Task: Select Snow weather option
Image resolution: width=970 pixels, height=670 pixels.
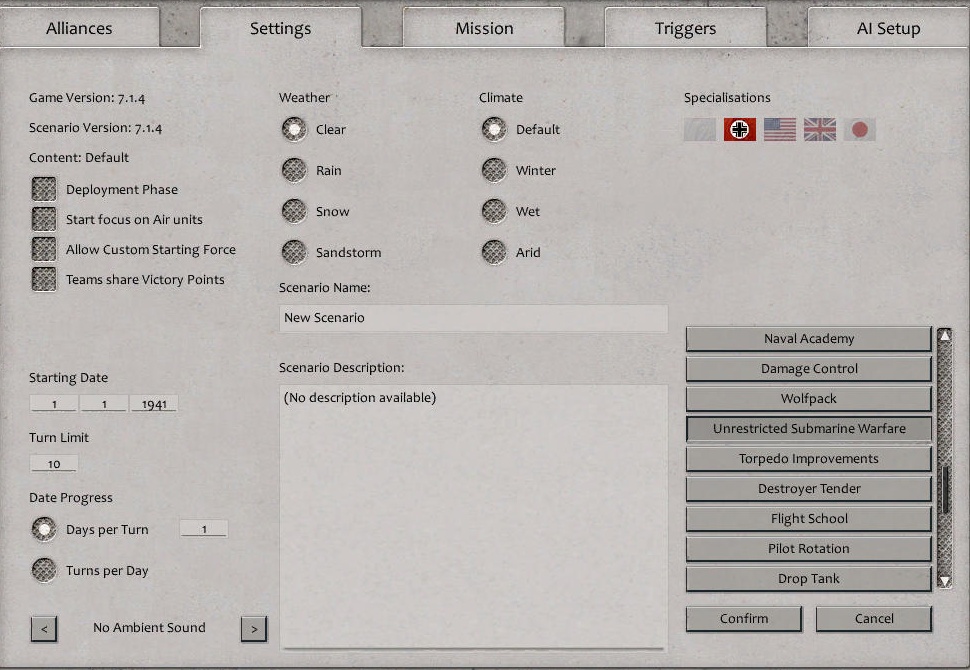Action: tap(294, 211)
